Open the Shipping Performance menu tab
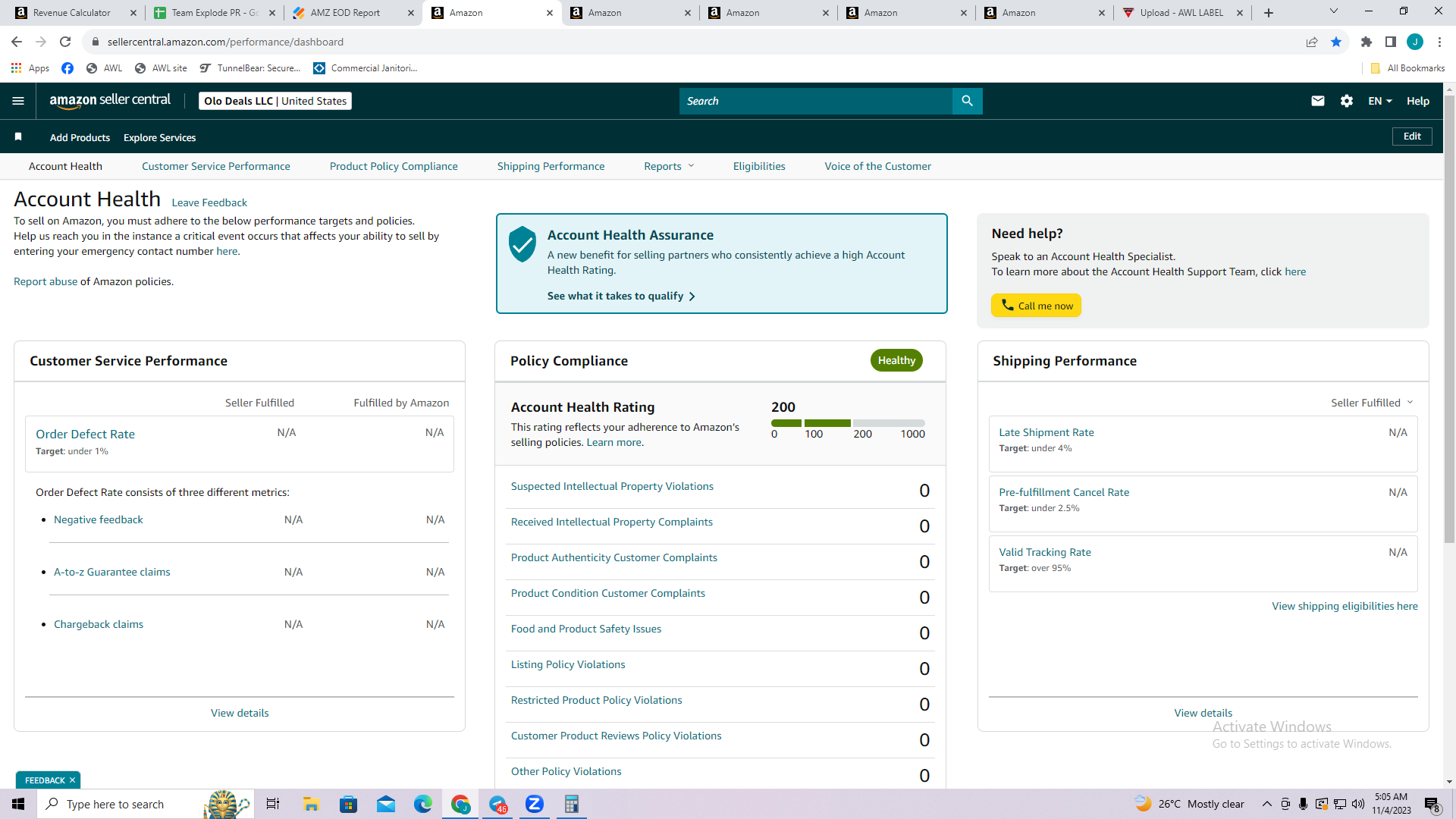This screenshot has height=819, width=1456. pos(551,166)
